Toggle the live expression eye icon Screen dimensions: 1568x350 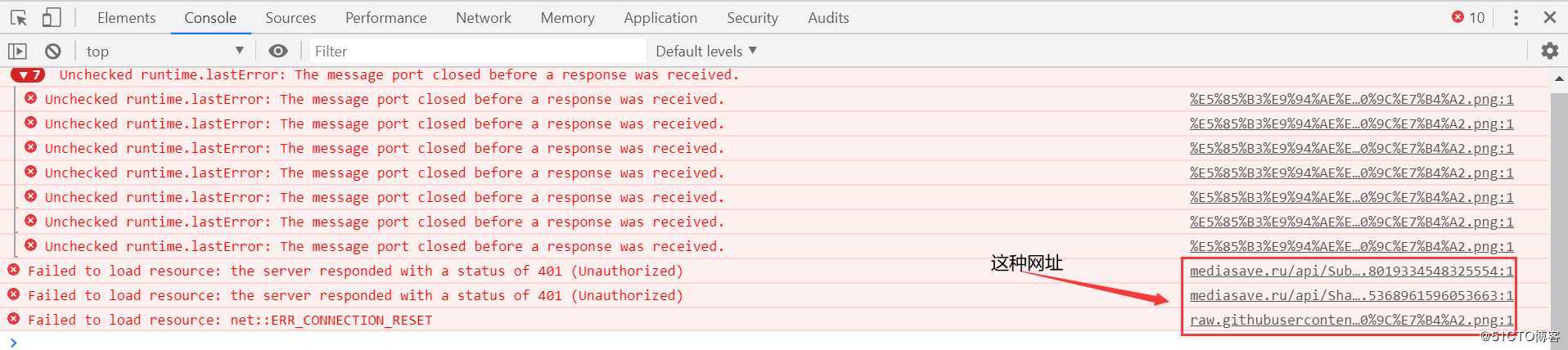pyautogui.click(x=278, y=51)
